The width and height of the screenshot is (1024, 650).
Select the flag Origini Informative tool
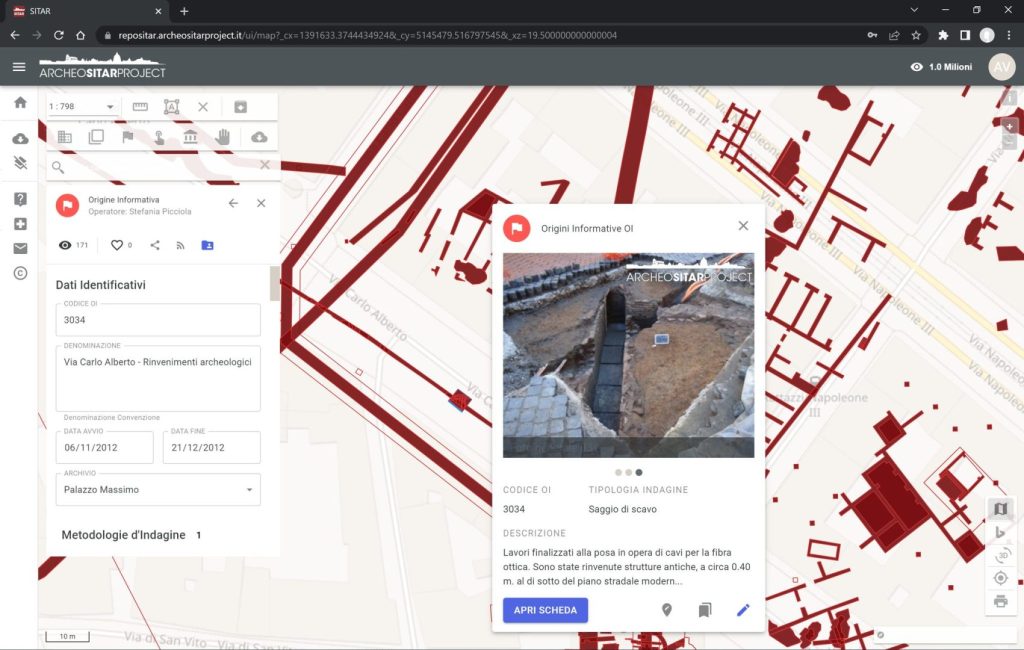(128, 137)
